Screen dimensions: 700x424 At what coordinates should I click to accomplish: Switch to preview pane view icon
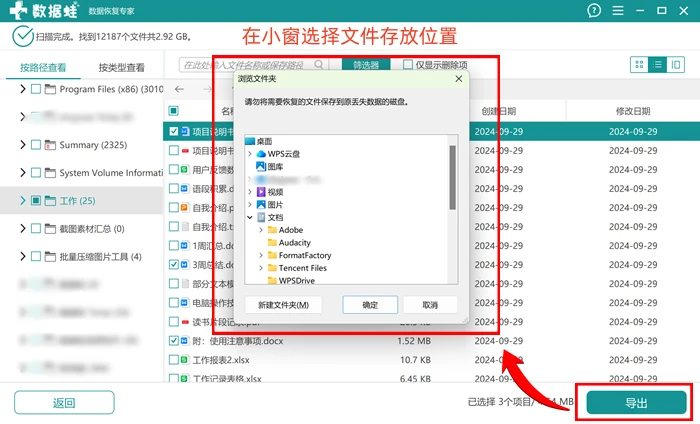(x=676, y=65)
